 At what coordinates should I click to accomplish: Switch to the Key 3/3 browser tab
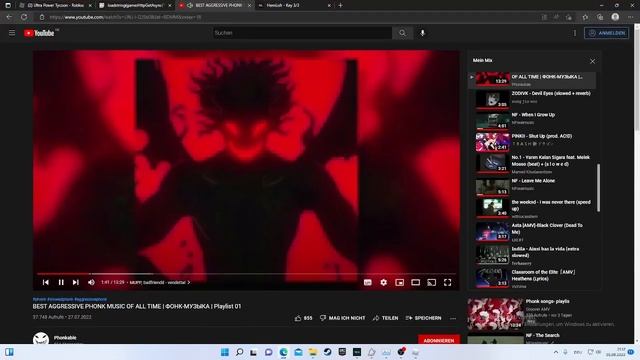pos(294,5)
